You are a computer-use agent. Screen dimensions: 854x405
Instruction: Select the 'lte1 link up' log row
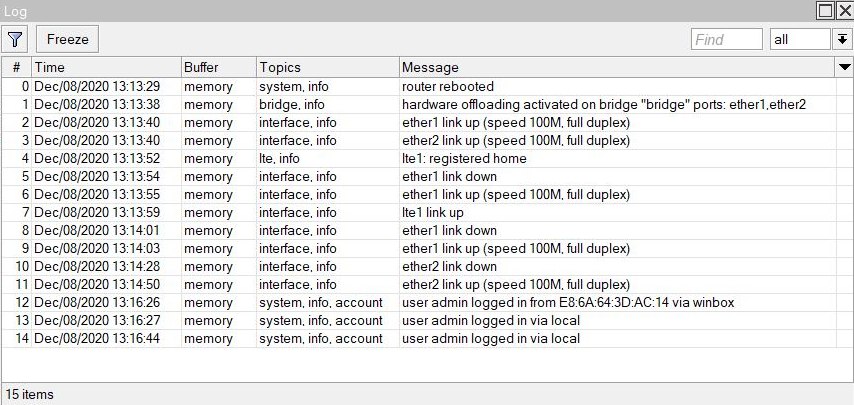point(419,212)
